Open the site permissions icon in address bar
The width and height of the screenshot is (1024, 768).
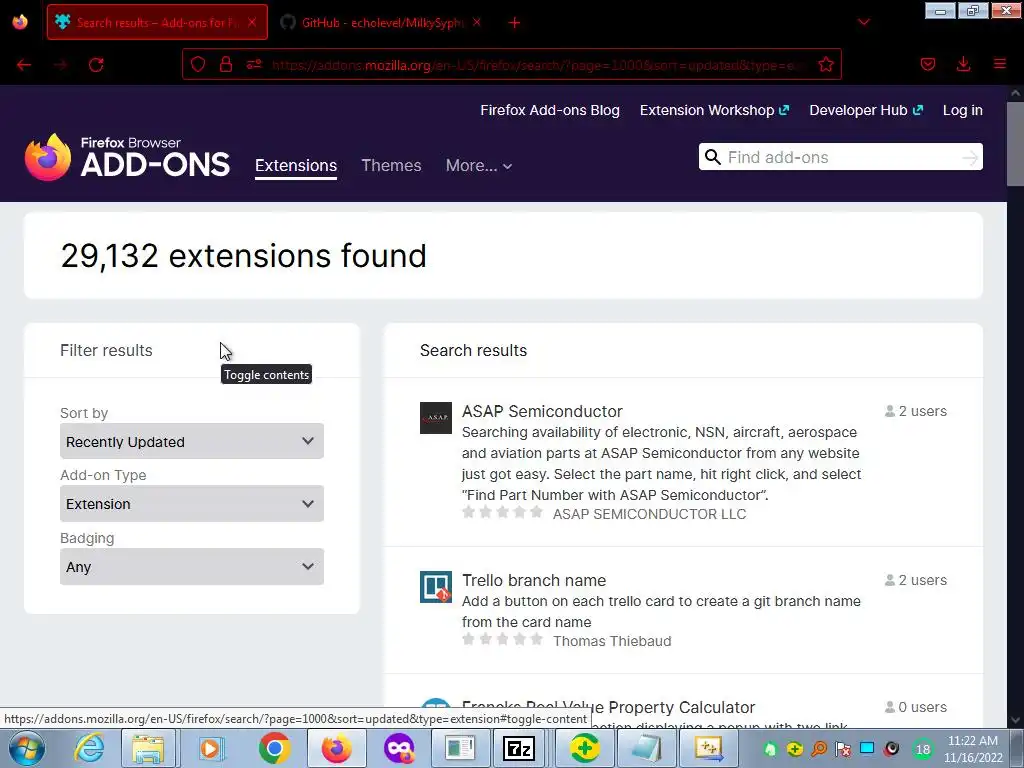coord(253,64)
